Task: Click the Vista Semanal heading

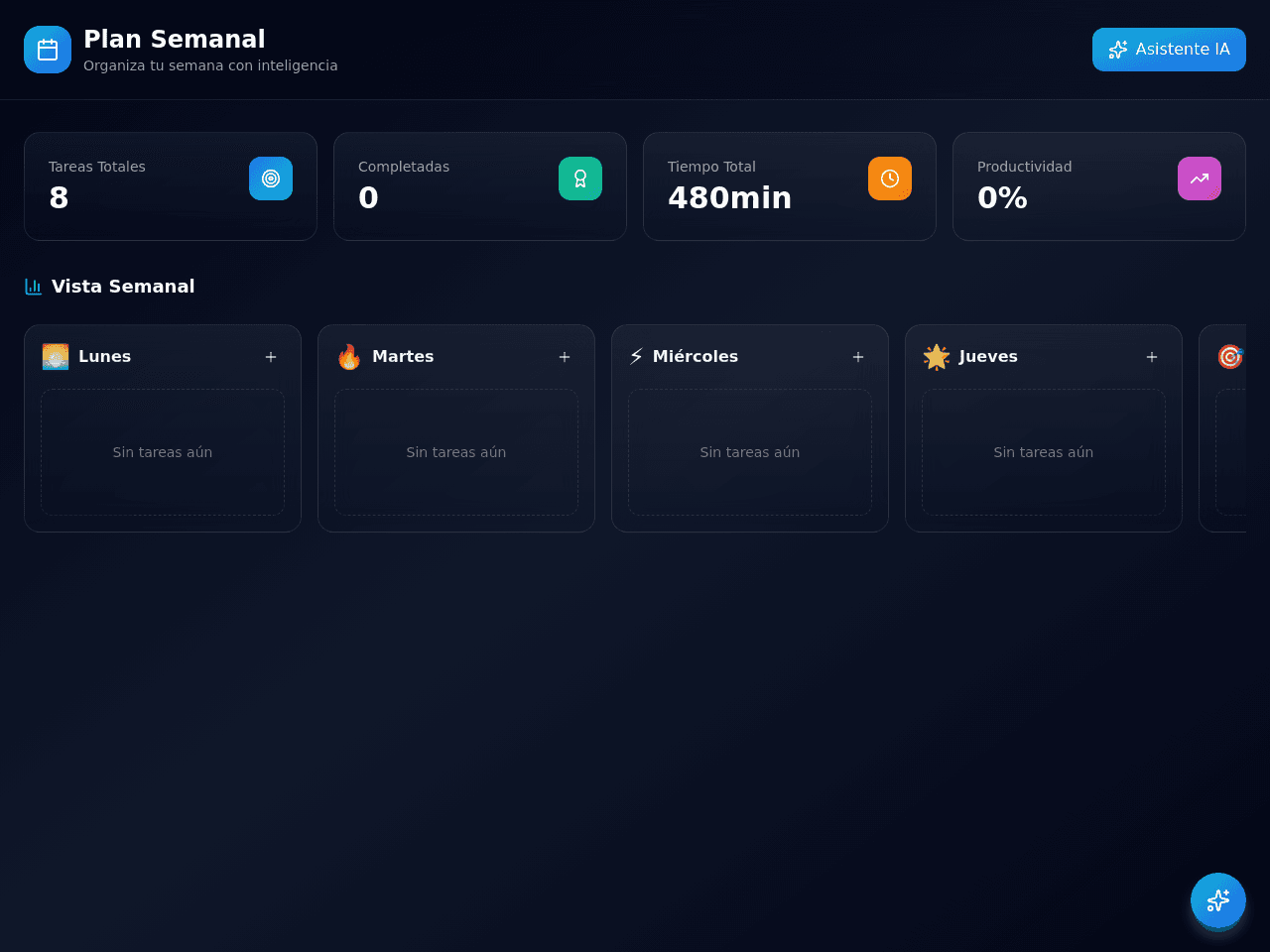Action: 123,287
